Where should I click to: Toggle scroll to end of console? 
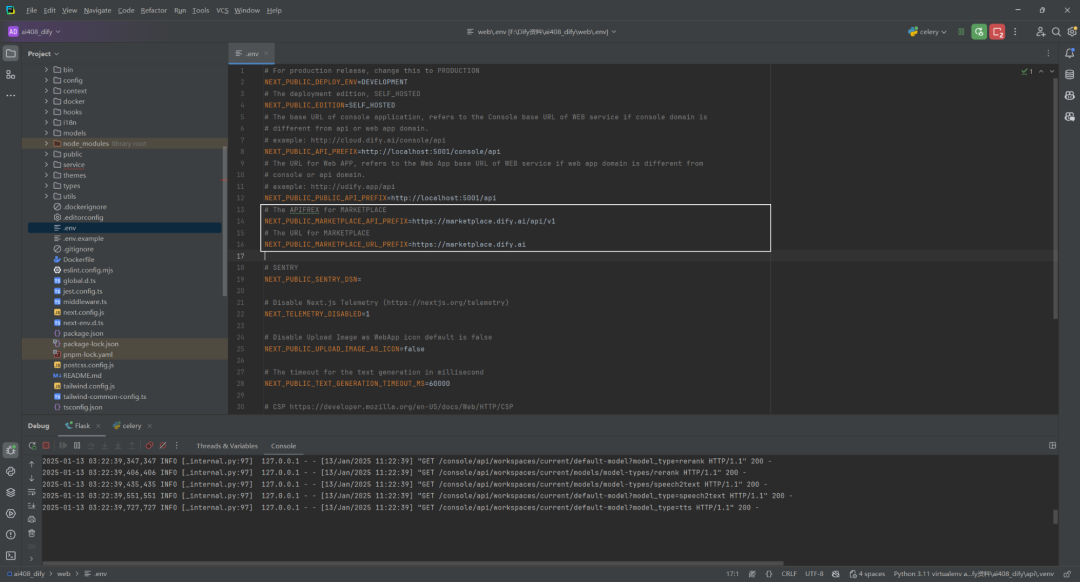(x=32, y=506)
